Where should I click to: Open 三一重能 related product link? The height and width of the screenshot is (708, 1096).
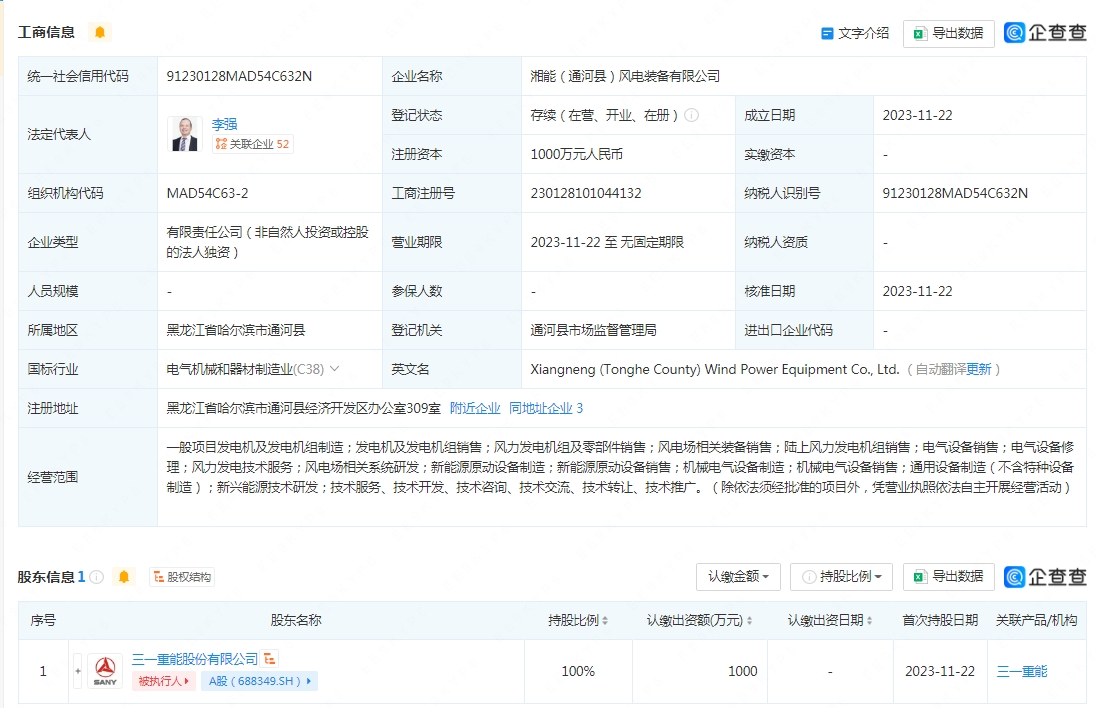point(1022,671)
